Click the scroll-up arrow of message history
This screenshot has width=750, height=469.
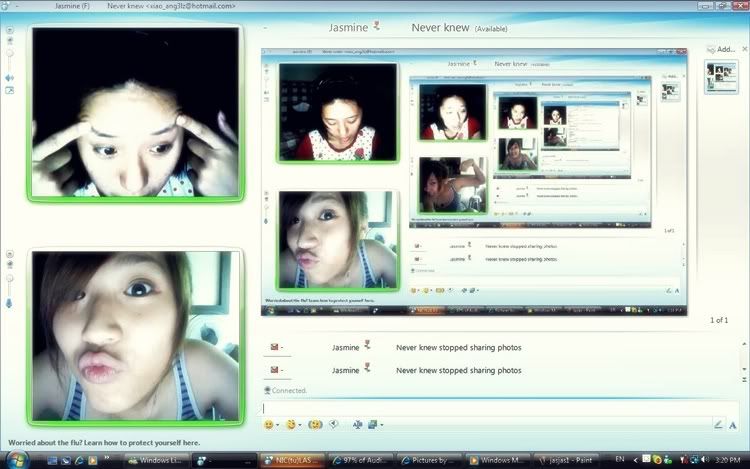[744, 344]
